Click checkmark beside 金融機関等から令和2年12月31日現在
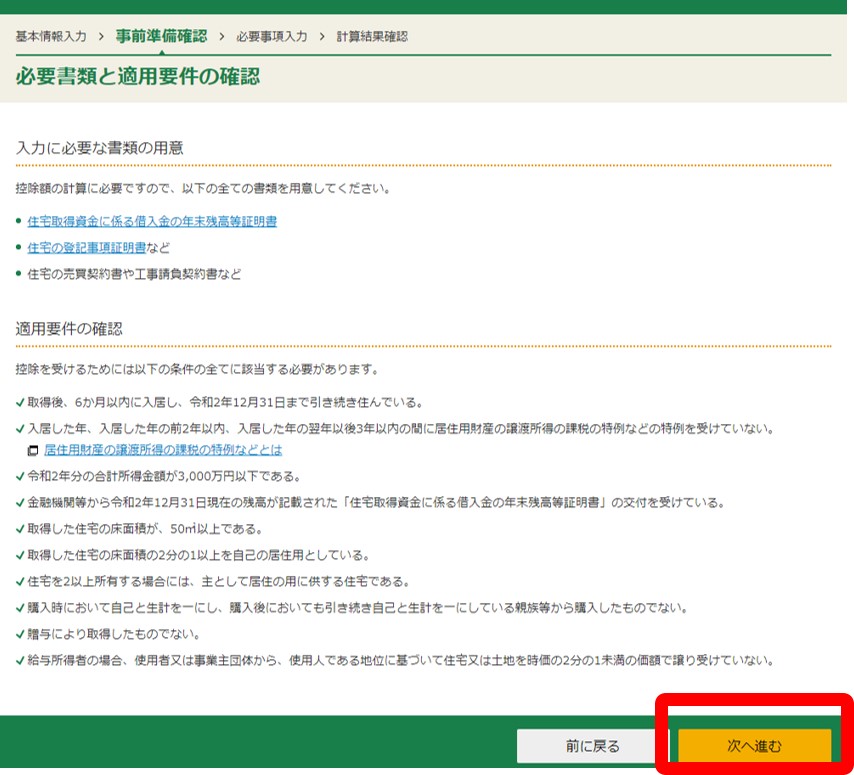The height and width of the screenshot is (775, 854). (20, 502)
